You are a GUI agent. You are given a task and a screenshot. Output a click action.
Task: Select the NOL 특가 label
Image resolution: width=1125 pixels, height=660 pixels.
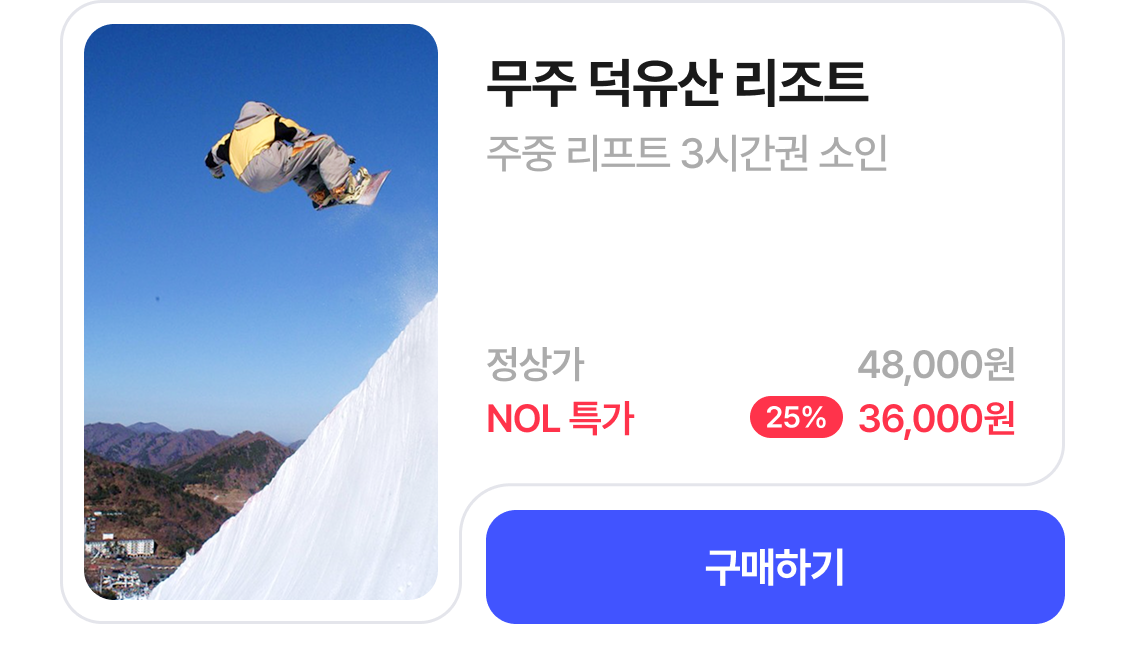point(560,418)
